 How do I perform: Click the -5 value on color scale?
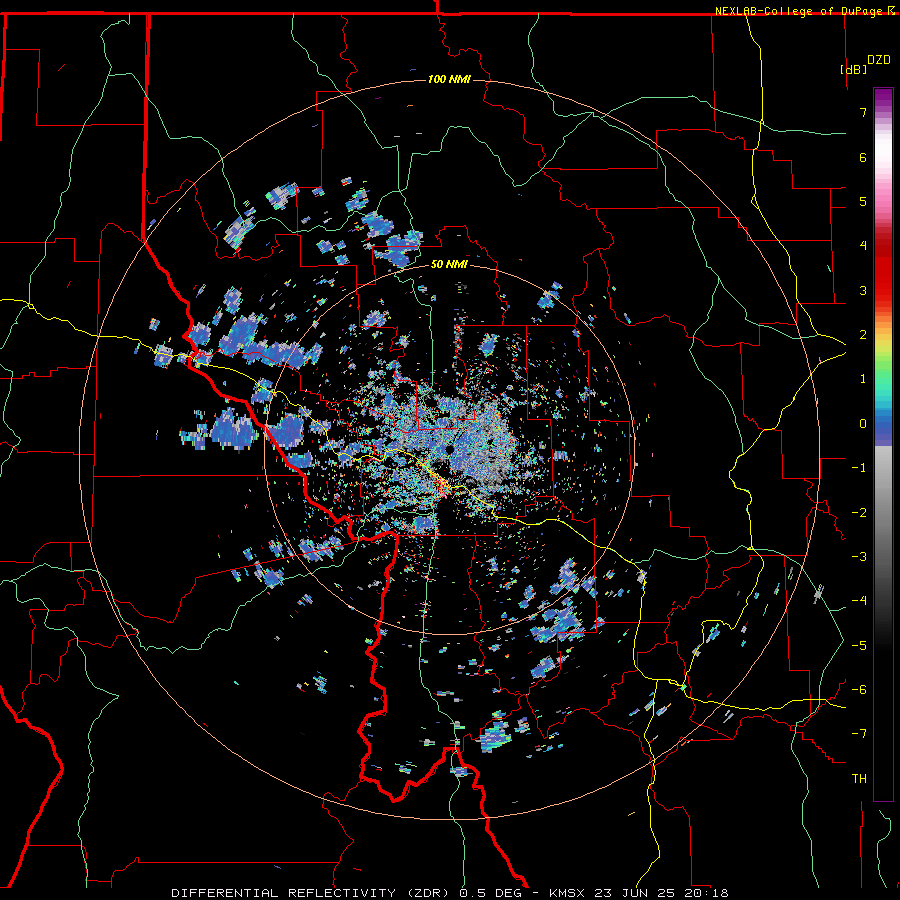[x=859, y=646]
